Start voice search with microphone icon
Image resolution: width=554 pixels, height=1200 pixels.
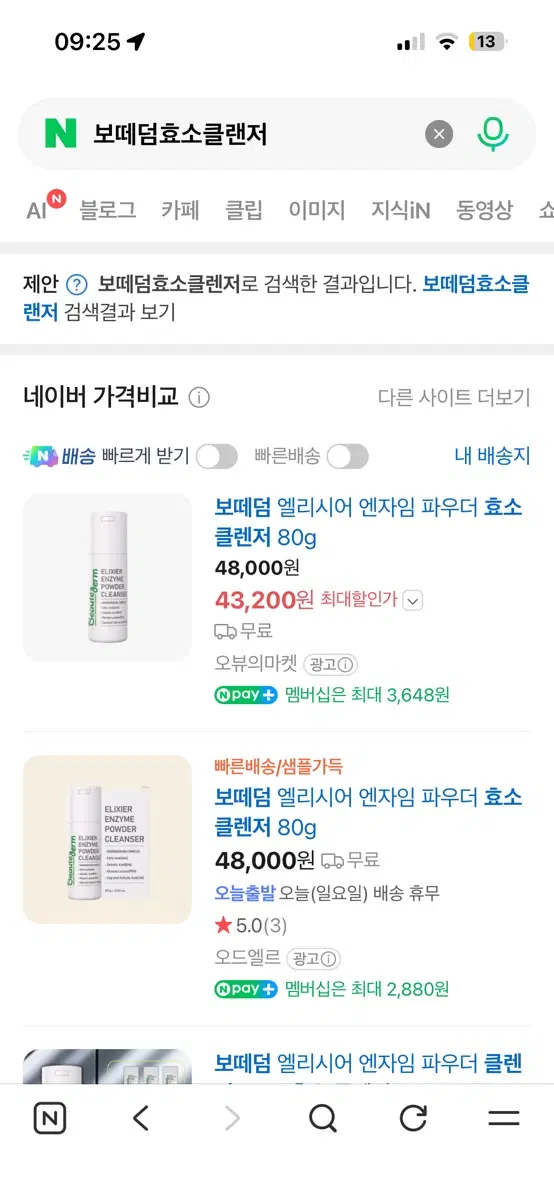pos(492,134)
